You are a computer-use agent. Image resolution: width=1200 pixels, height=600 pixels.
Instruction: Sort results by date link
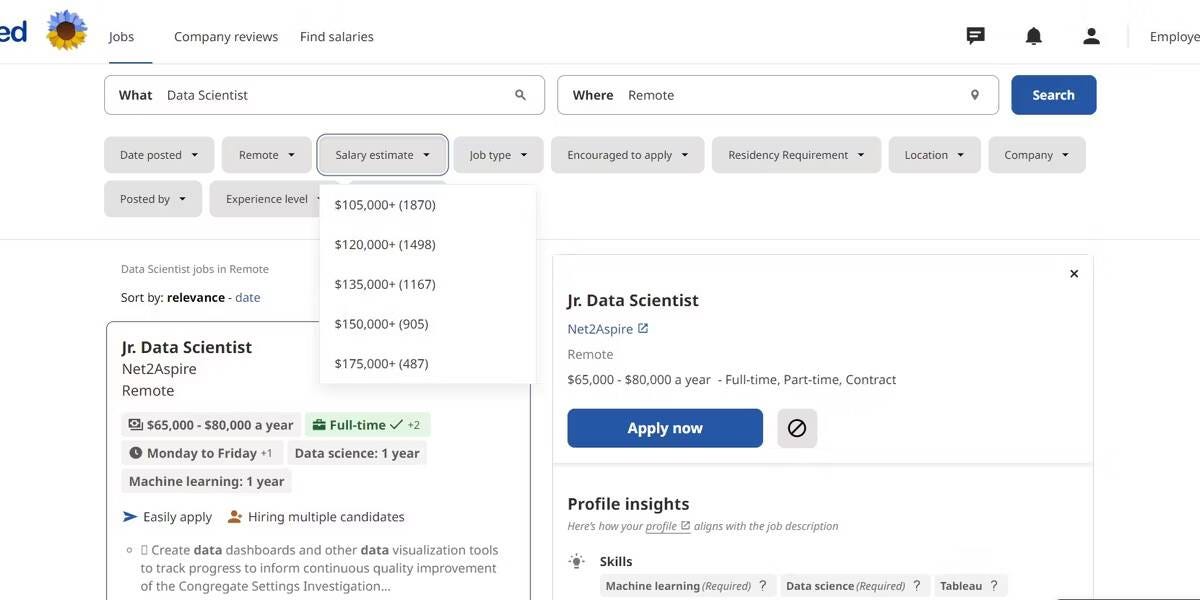(247, 297)
